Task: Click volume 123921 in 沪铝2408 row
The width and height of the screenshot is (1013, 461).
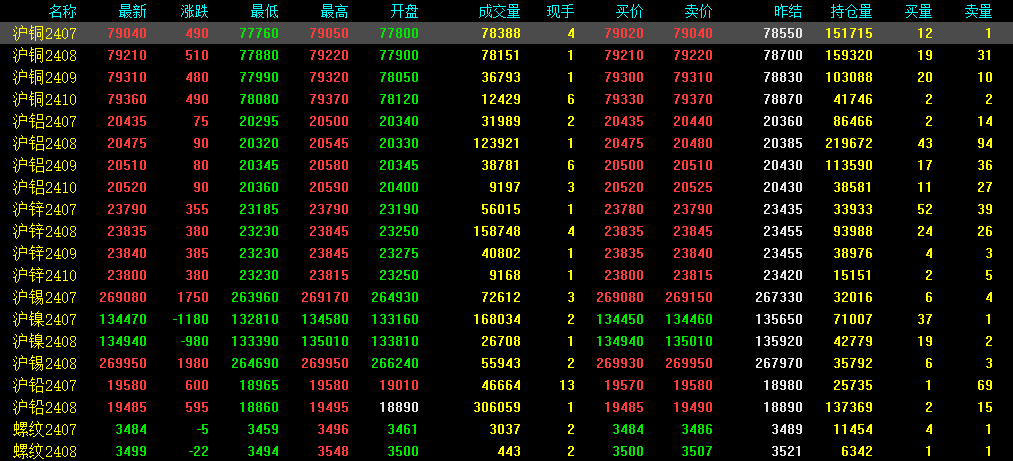Action: [497, 143]
